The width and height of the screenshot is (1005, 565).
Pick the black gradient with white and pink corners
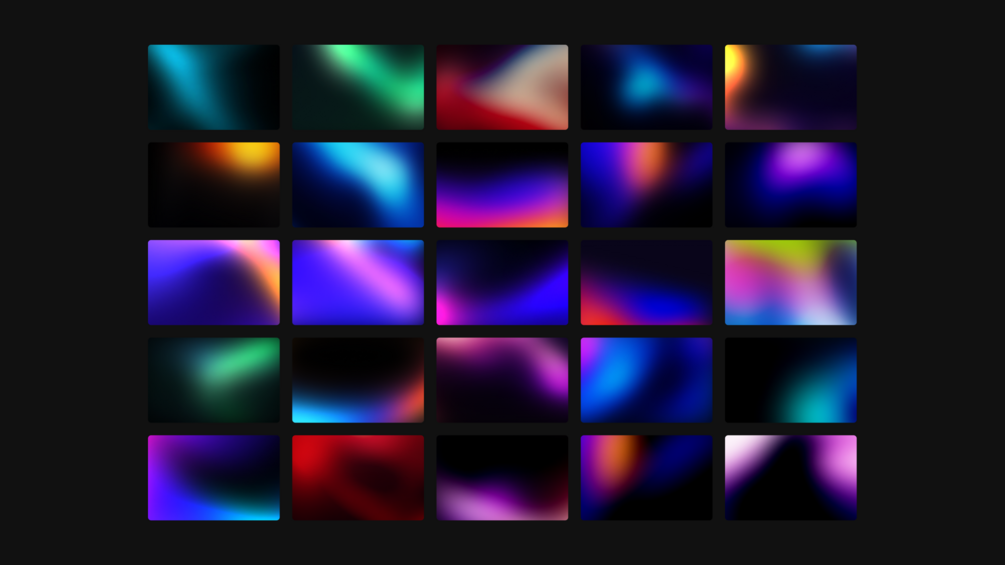790,478
